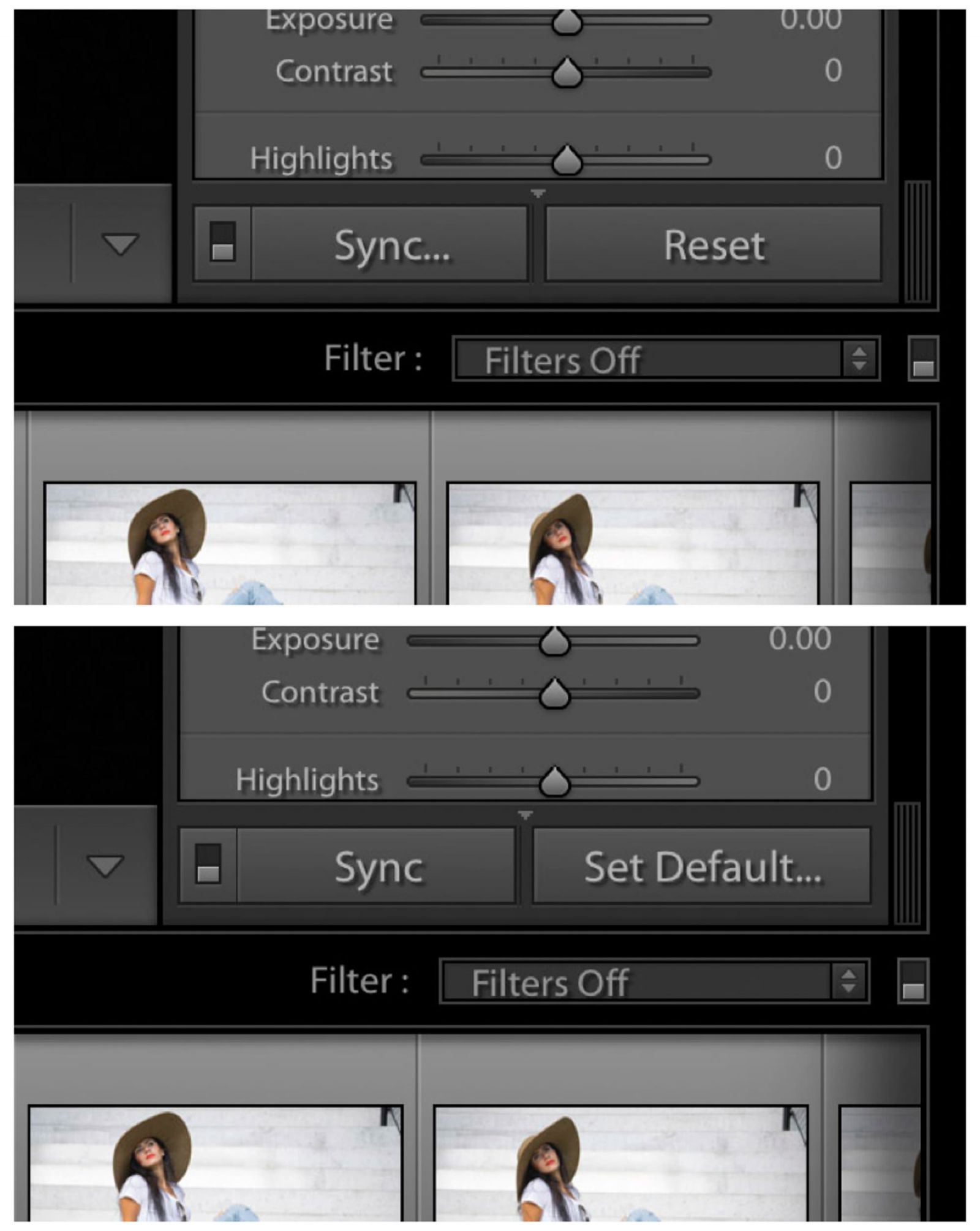Click the Sync button beside Set Default
This screenshot has width=980, height=1231.
pyautogui.click(x=377, y=865)
